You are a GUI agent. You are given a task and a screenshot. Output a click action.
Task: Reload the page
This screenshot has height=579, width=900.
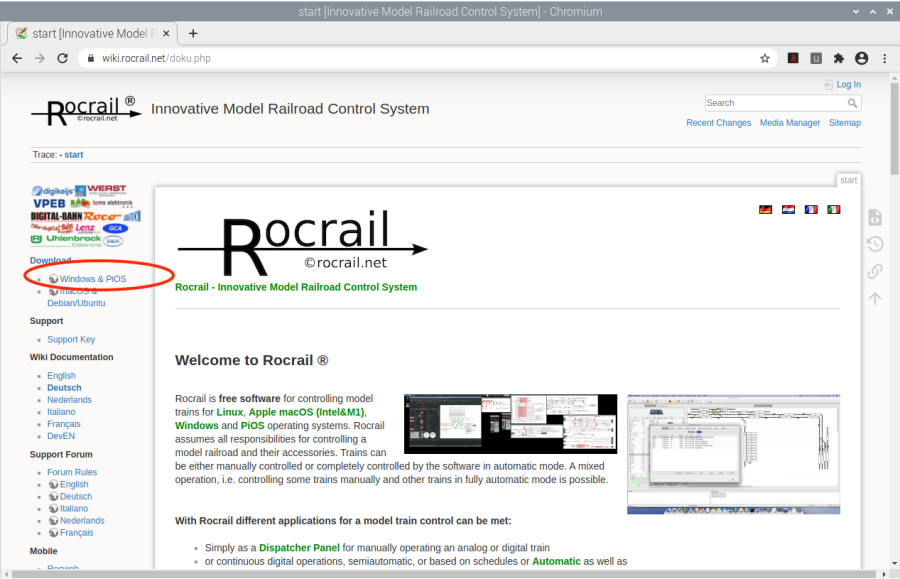click(62, 58)
